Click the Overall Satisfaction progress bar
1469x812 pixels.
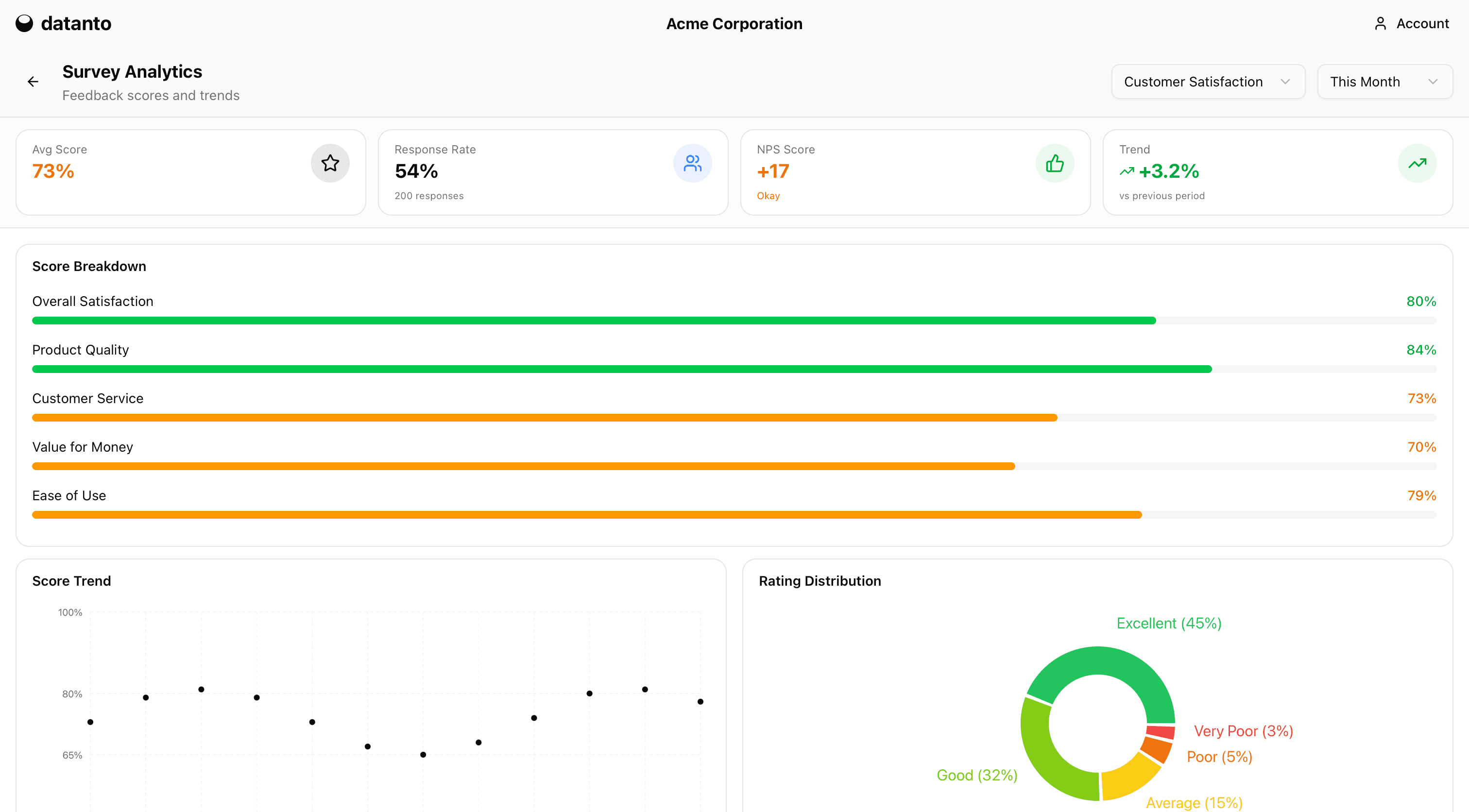click(x=593, y=321)
